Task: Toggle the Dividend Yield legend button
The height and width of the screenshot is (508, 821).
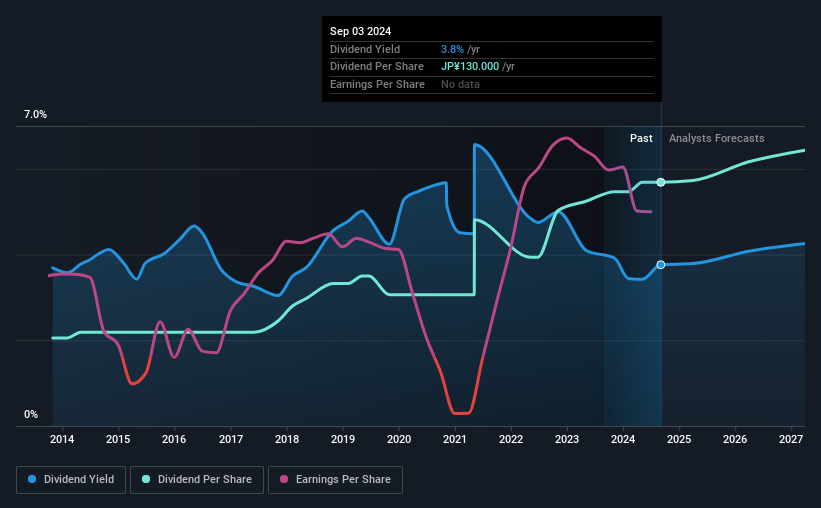Action: [71, 480]
